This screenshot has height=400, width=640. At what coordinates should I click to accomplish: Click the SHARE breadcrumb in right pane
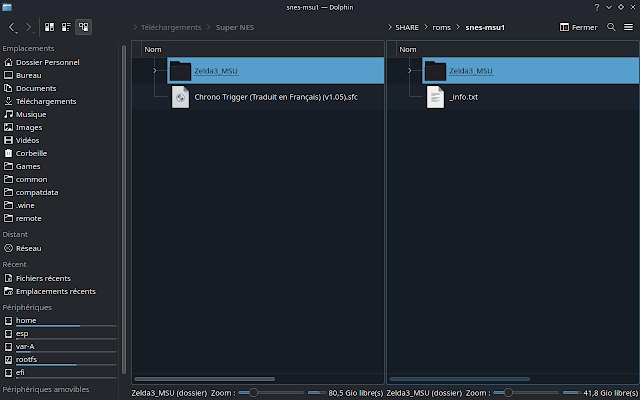pyautogui.click(x=407, y=27)
